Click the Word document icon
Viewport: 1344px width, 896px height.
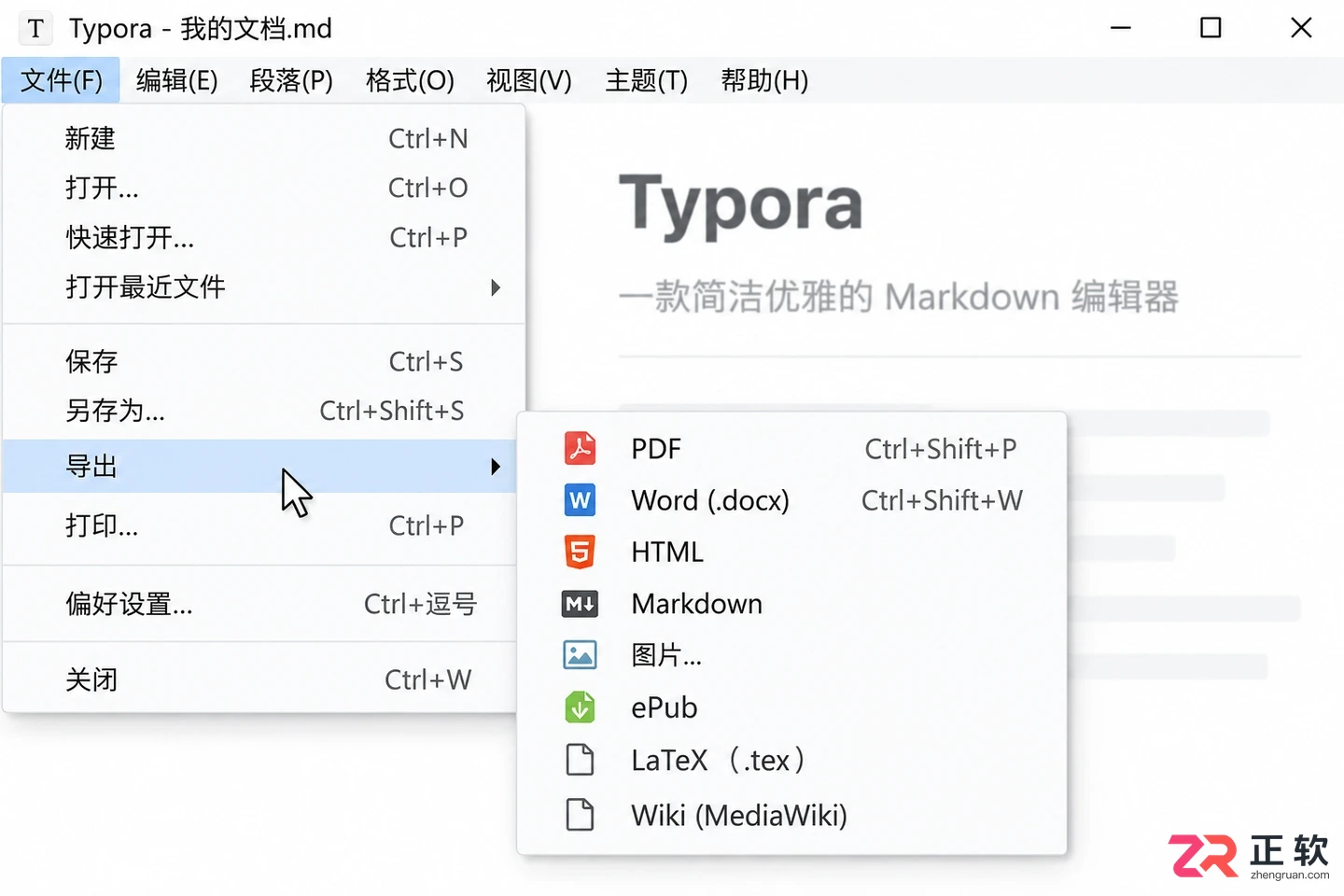click(x=580, y=500)
